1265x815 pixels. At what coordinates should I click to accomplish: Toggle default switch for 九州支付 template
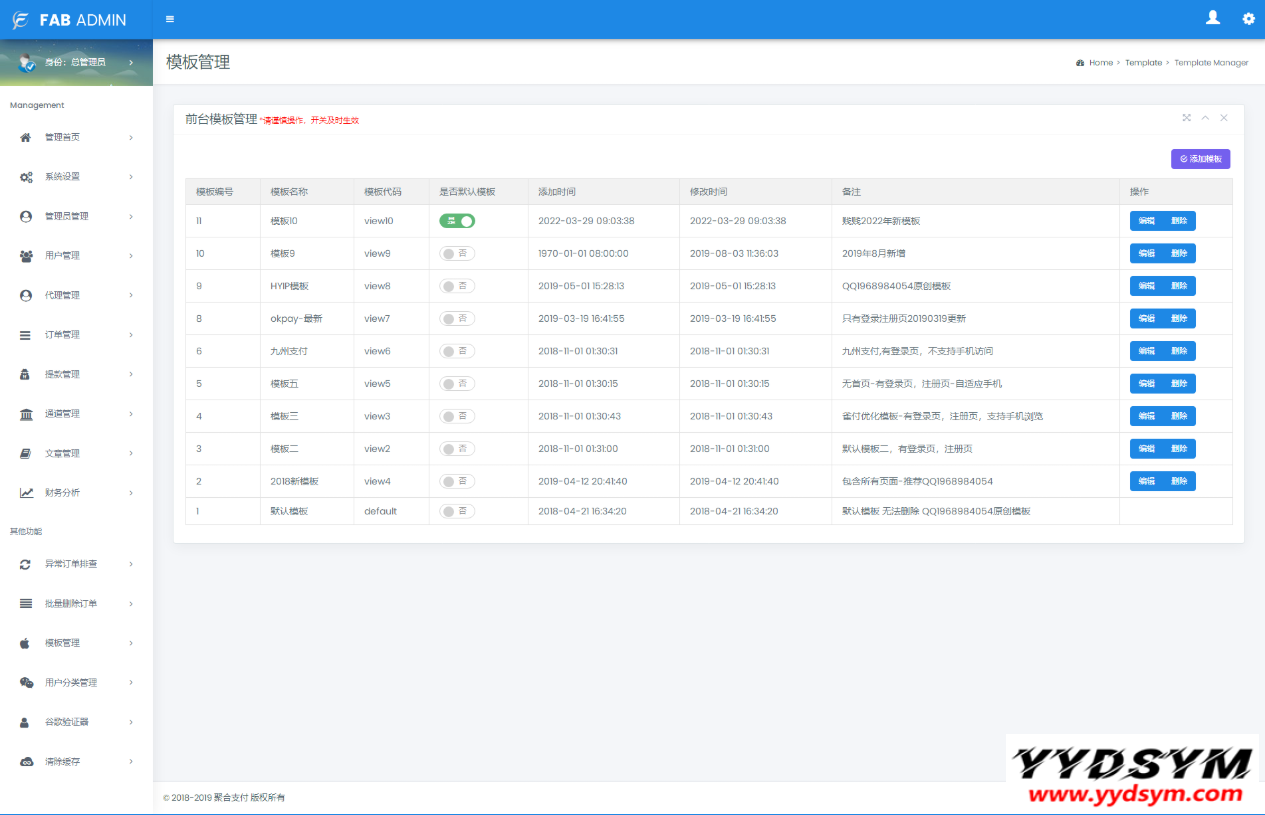[457, 351]
